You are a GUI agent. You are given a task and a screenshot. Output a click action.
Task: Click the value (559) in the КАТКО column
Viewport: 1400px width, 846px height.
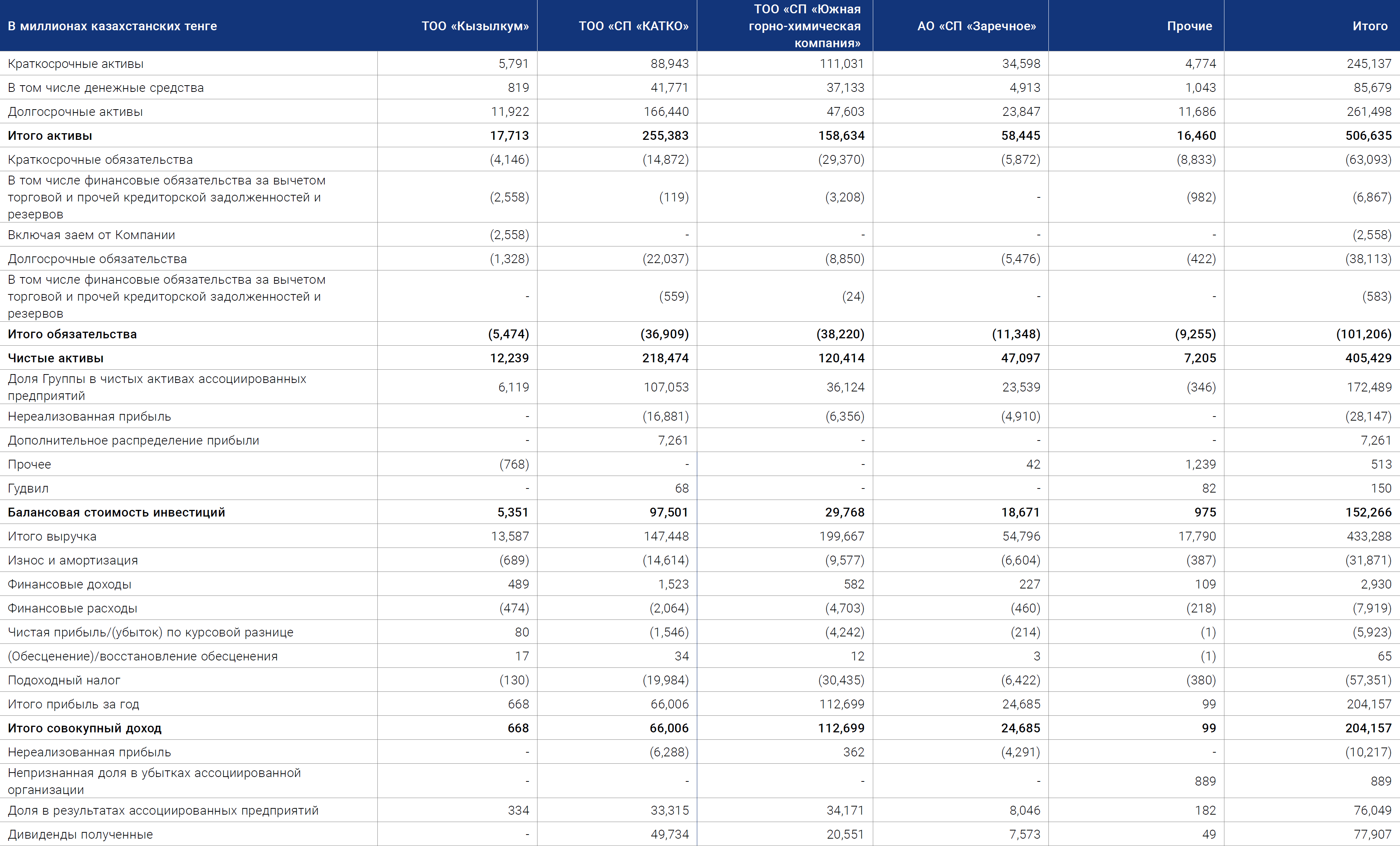pos(674,296)
